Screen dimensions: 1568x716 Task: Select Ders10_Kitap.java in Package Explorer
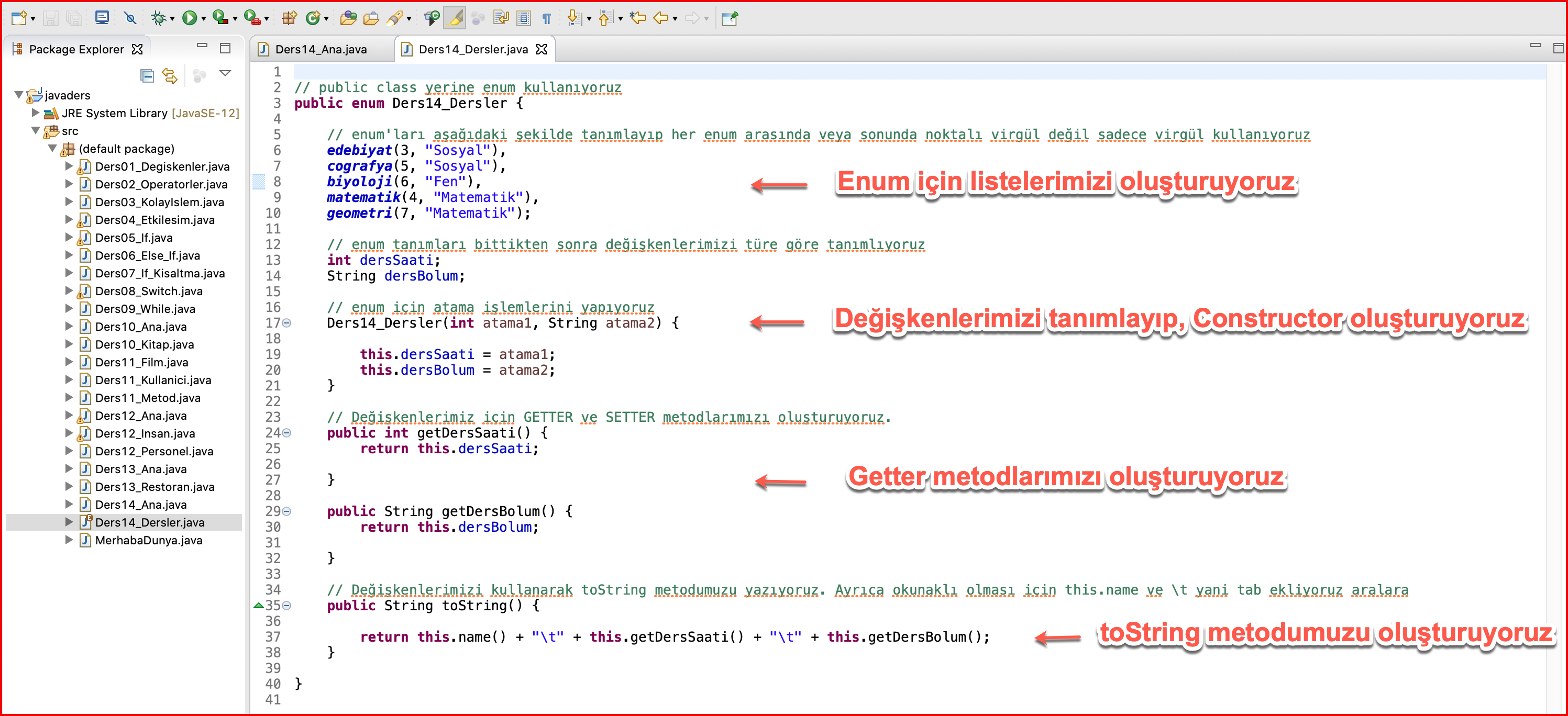(x=144, y=344)
